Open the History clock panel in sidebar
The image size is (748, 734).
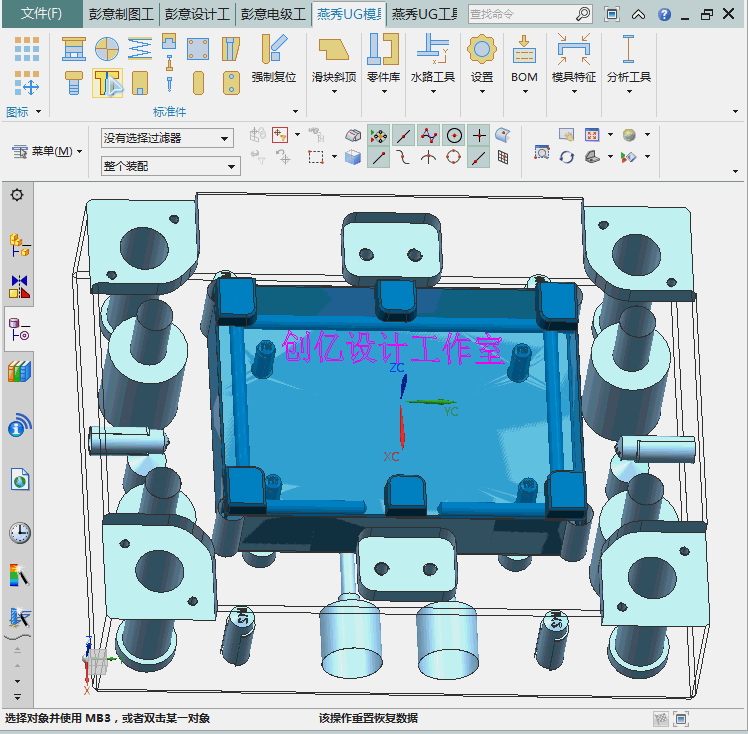pos(19,532)
